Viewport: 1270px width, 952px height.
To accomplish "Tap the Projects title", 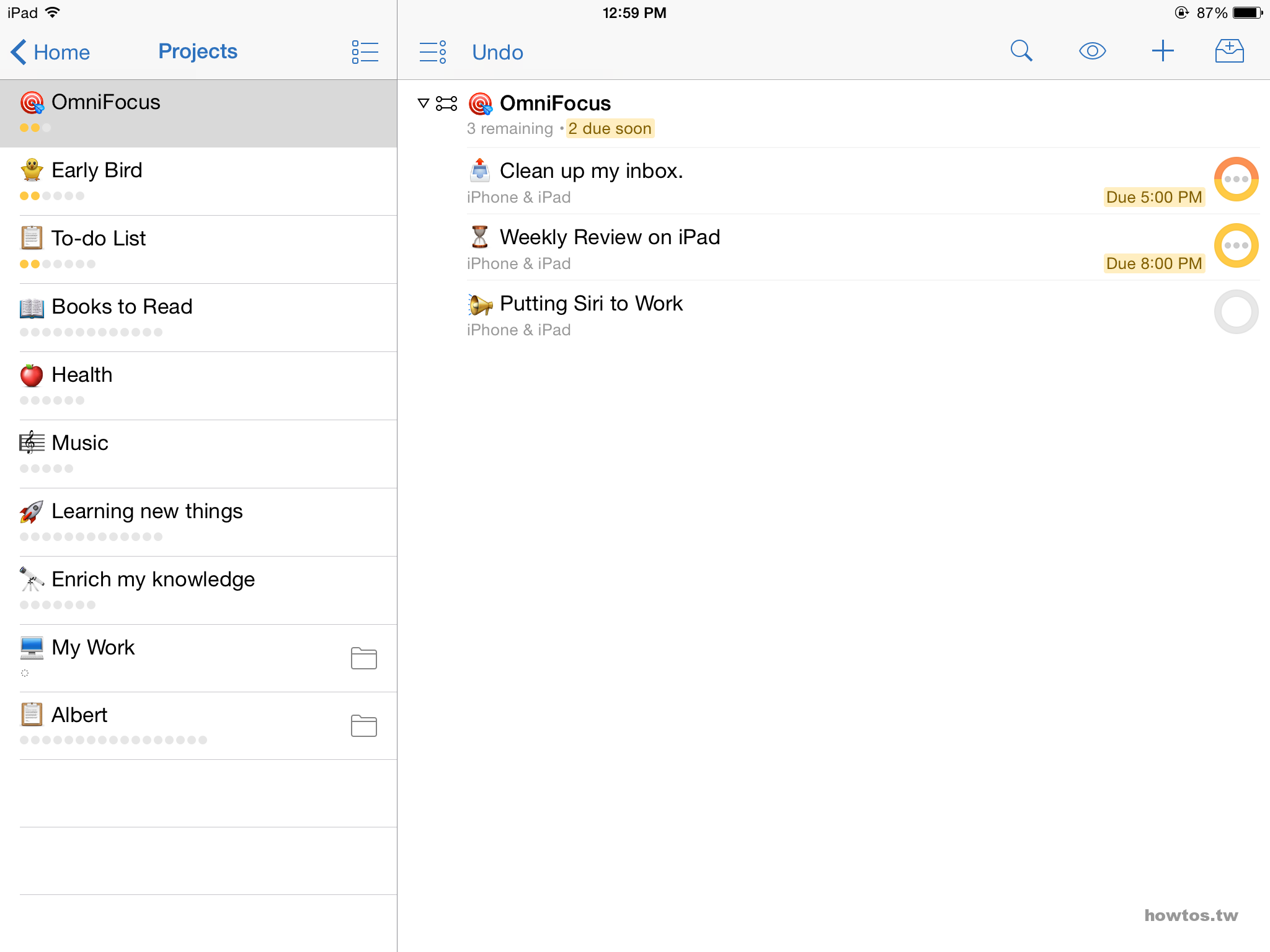I will coord(198,51).
